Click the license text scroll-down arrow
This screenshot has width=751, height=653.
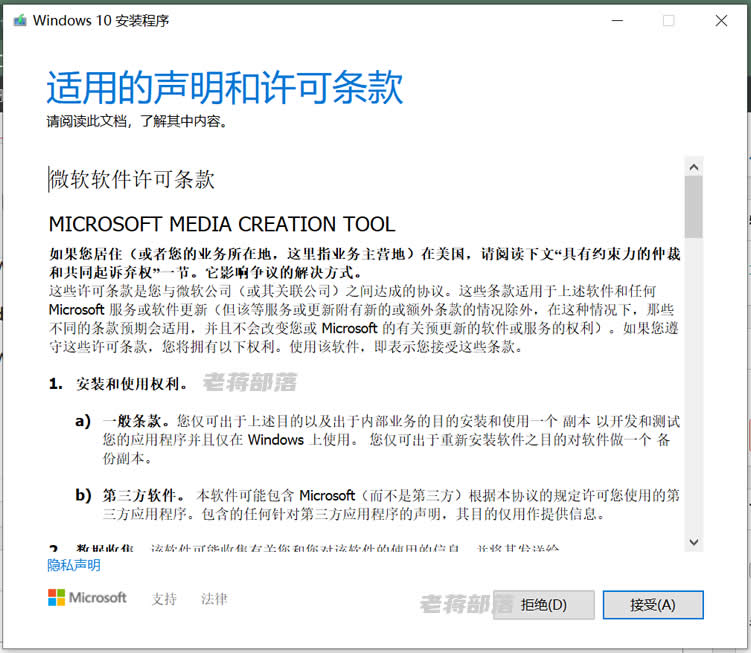pyautogui.click(x=694, y=542)
